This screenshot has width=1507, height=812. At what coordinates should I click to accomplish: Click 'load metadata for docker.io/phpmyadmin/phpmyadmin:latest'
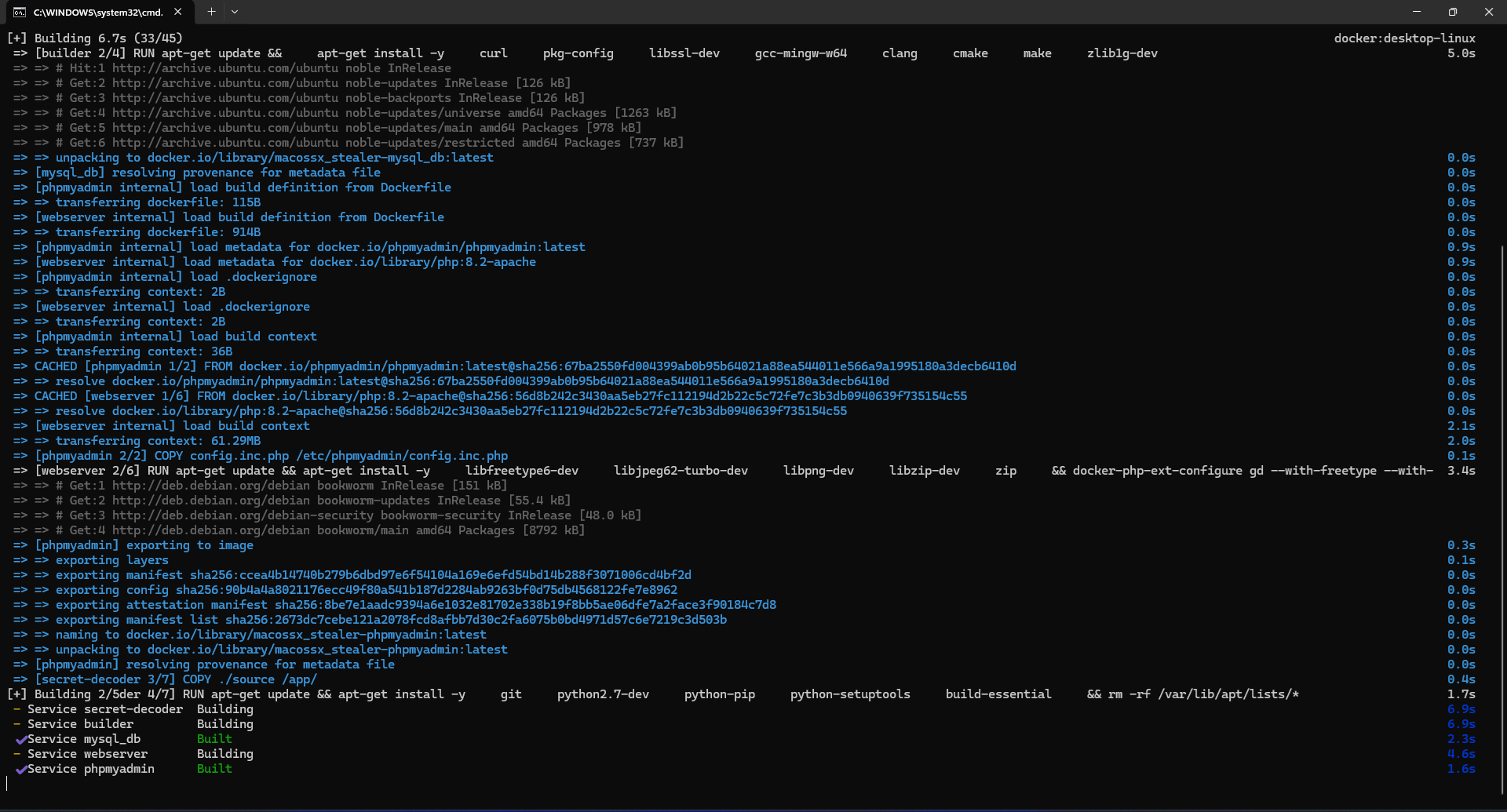[299, 247]
